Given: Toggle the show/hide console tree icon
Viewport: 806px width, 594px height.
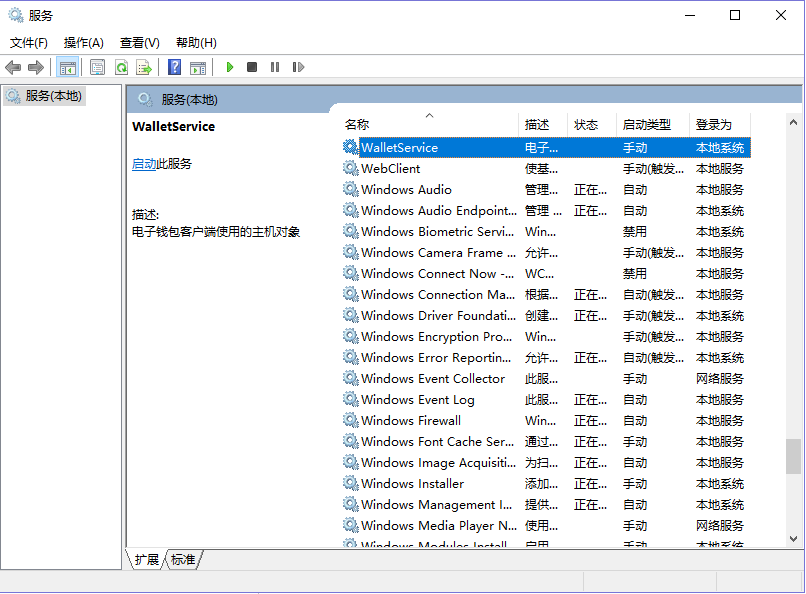Looking at the screenshot, I should [x=68, y=67].
